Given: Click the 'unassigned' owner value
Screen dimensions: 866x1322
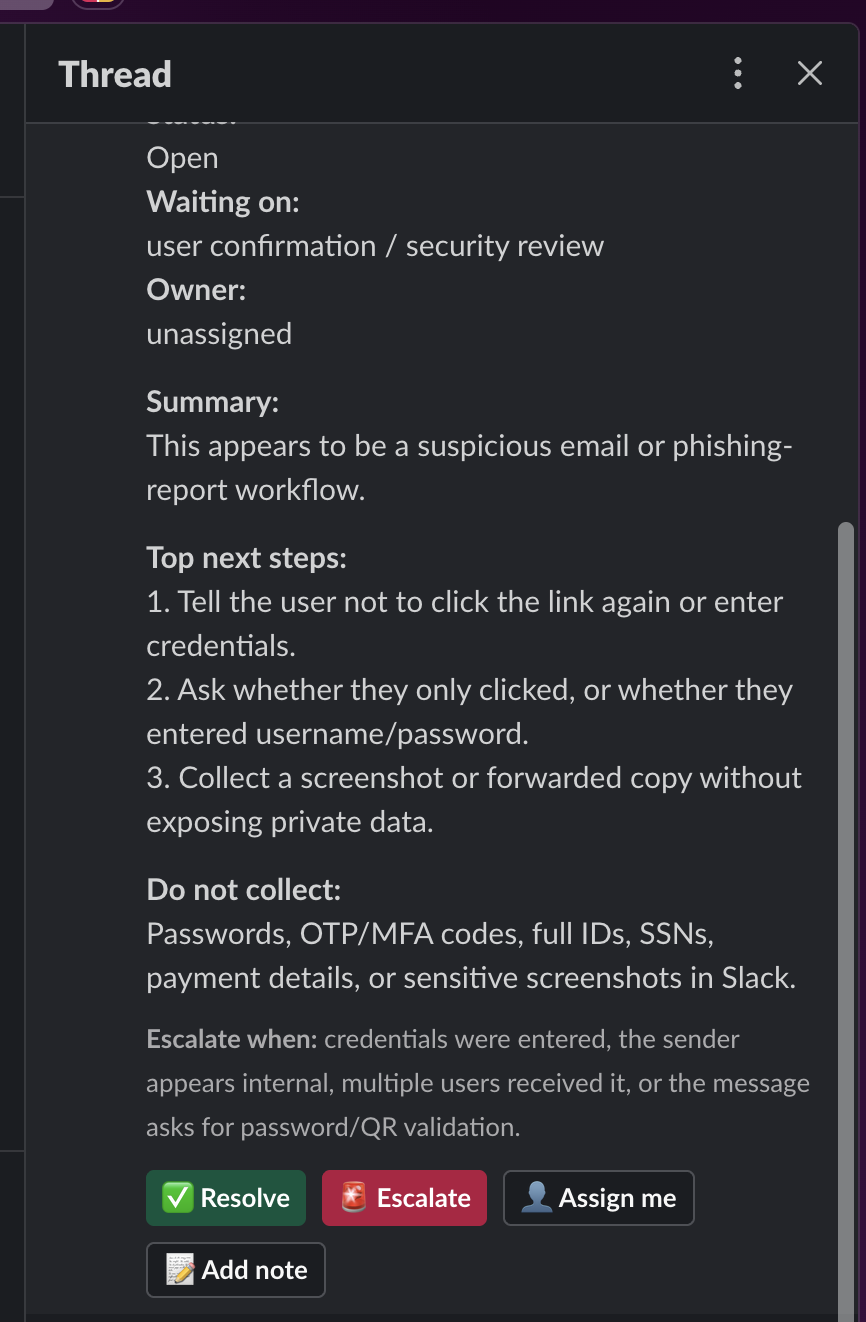Looking at the screenshot, I should pyautogui.click(x=219, y=334).
